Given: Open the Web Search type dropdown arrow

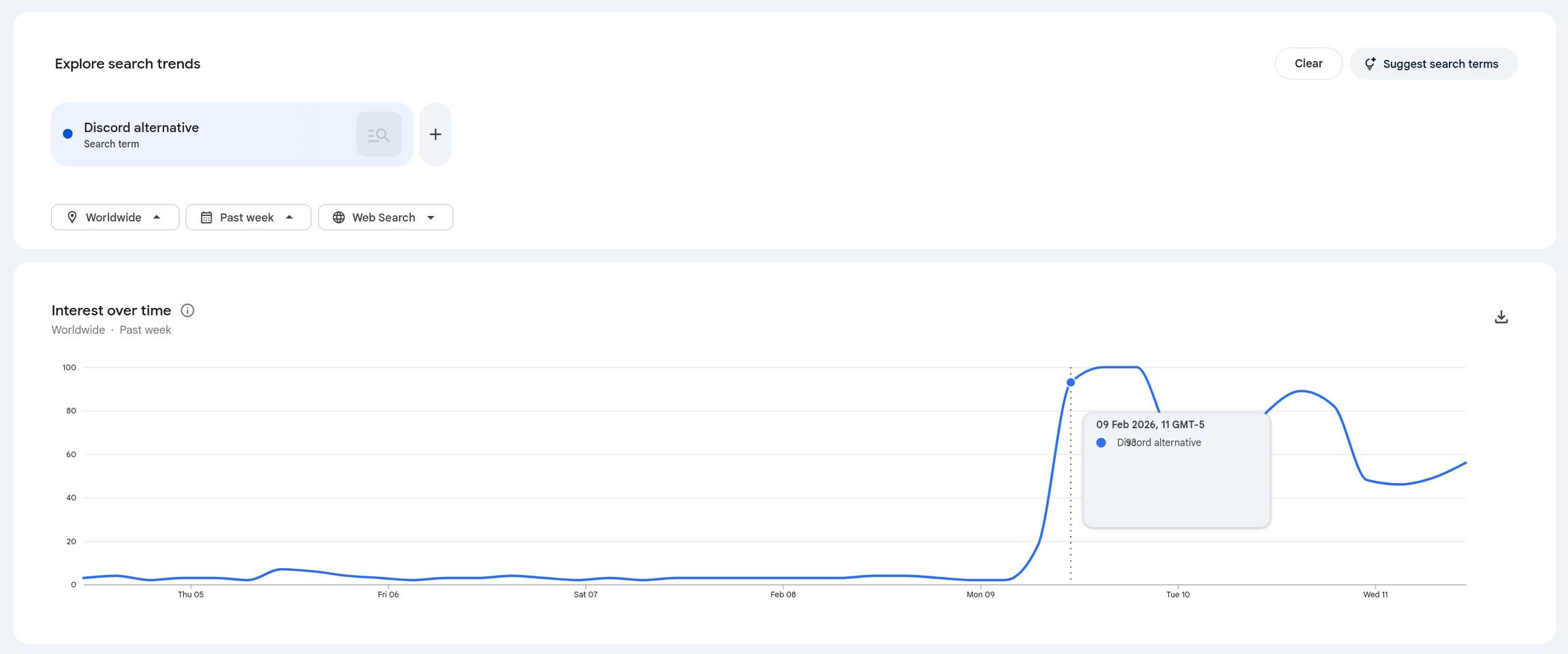Looking at the screenshot, I should [430, 217].
